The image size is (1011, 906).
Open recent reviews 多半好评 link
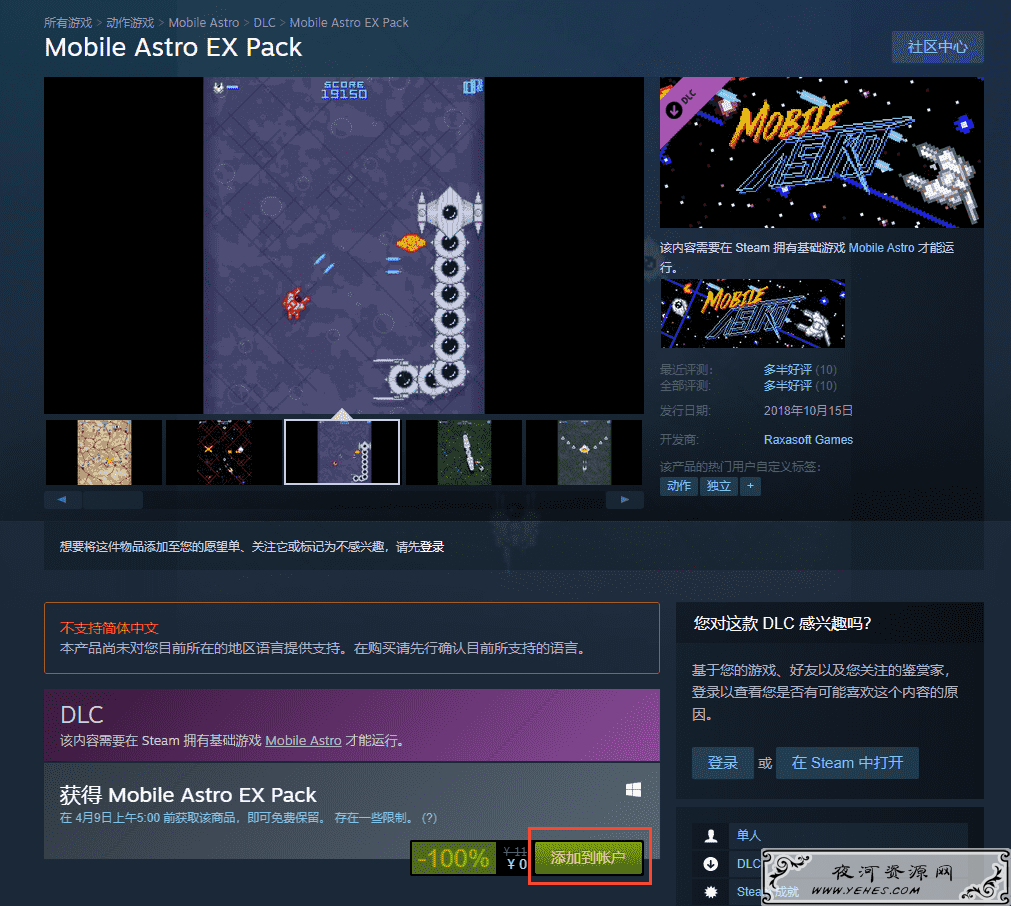(787, 369)
